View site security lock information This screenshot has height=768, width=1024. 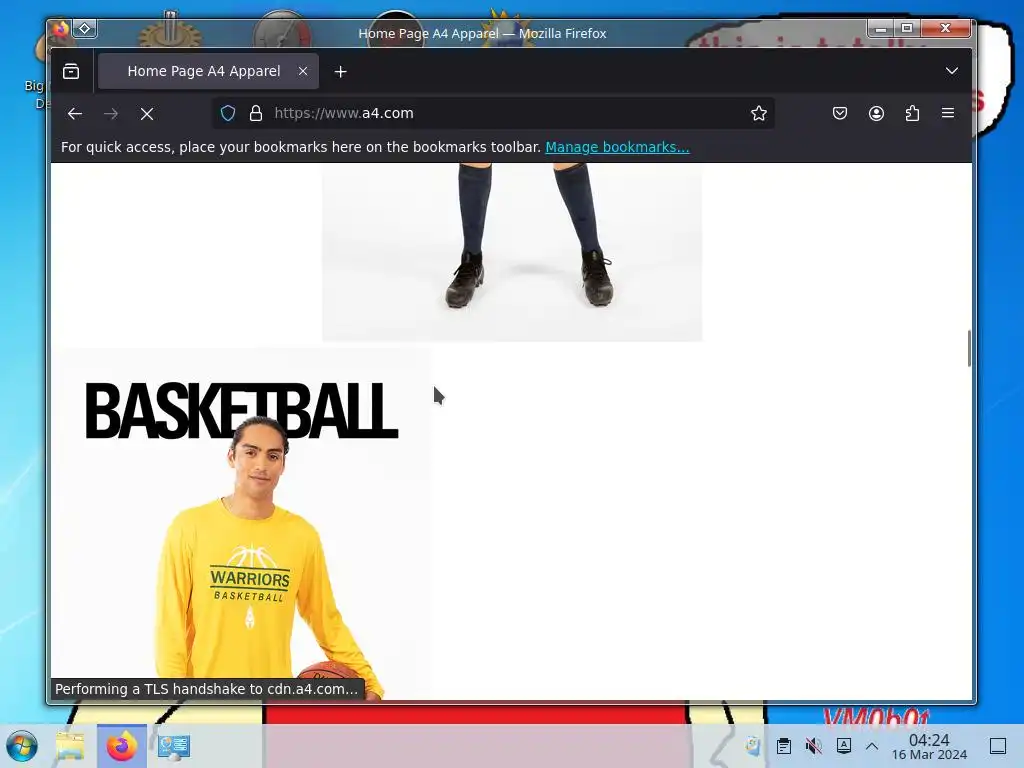256,113
